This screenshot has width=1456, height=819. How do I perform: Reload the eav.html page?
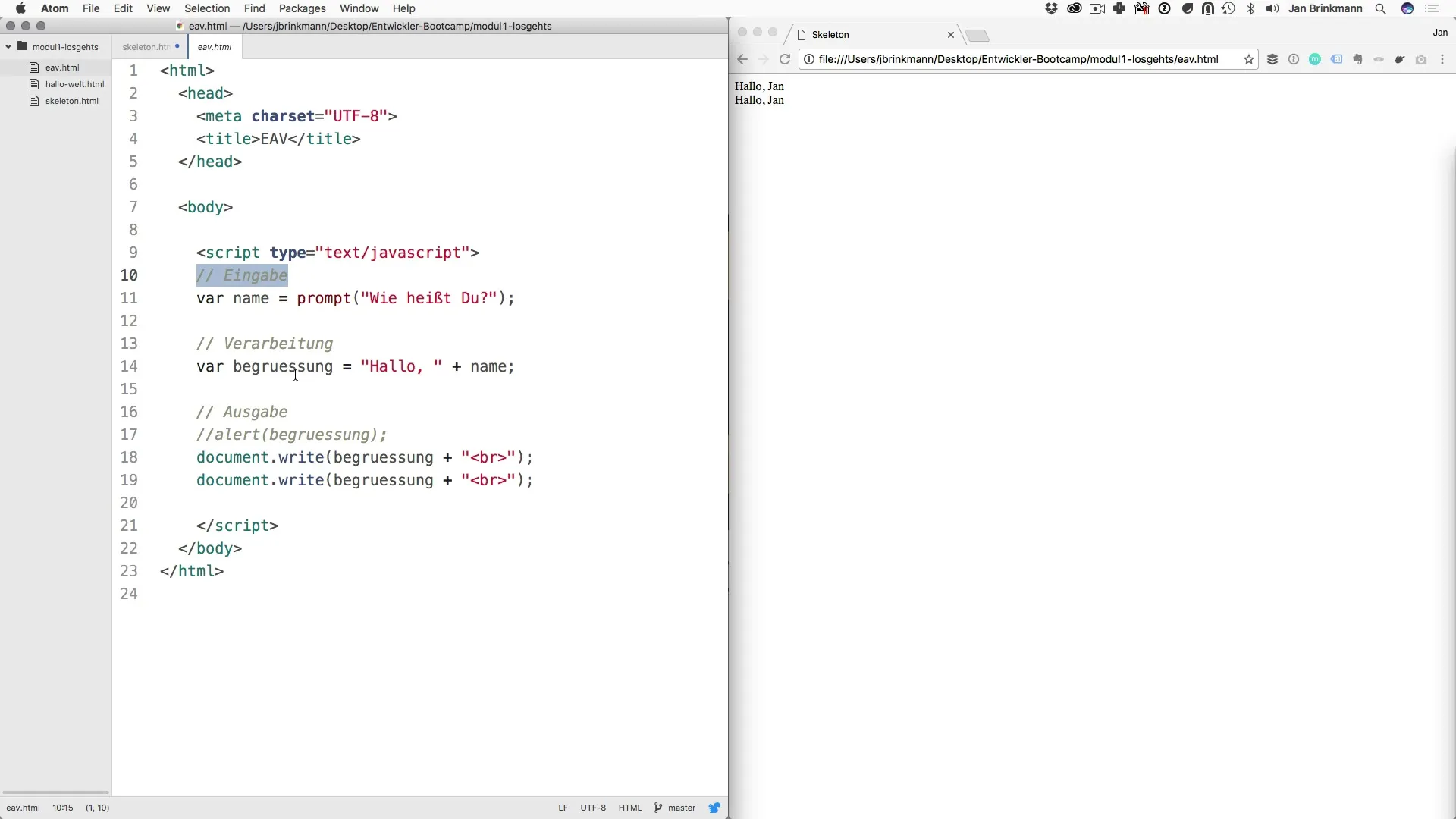coord(785,59)
